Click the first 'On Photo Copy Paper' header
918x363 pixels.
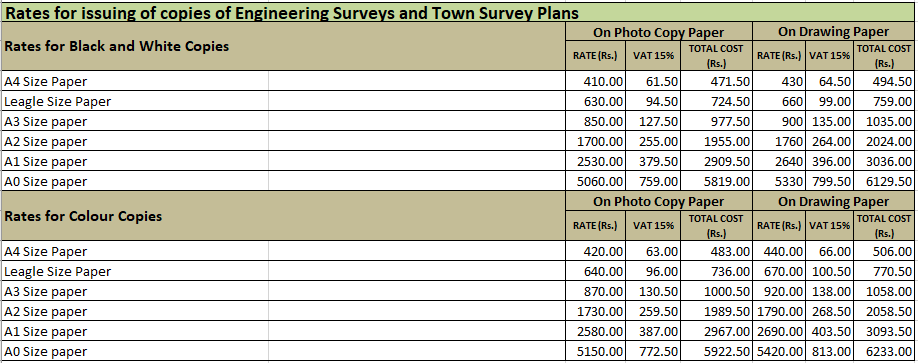tap(659, 32)
